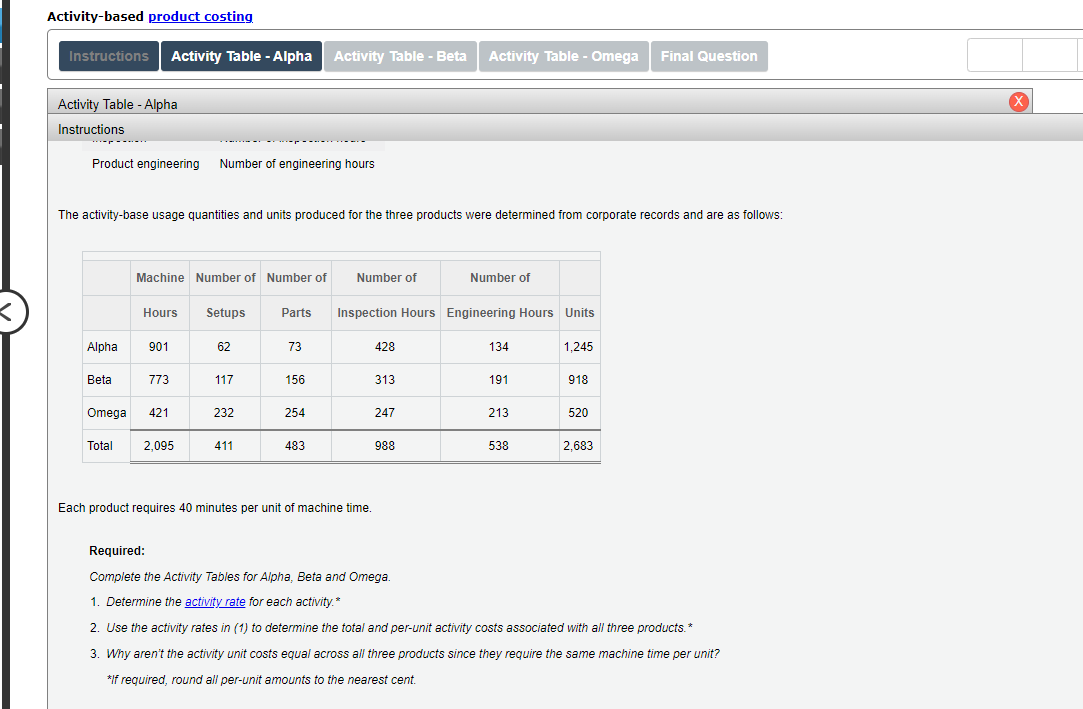Select Beta setups value 117
Screen dimensions: 1083x709
click(x=224, y=380)
